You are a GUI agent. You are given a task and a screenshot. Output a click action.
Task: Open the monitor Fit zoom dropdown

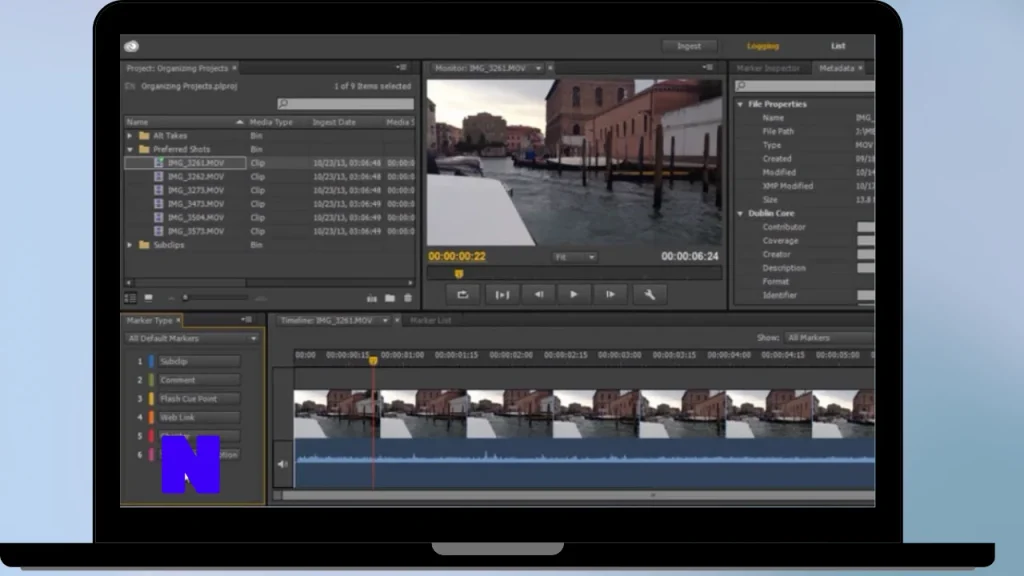(x=575, y=257)
